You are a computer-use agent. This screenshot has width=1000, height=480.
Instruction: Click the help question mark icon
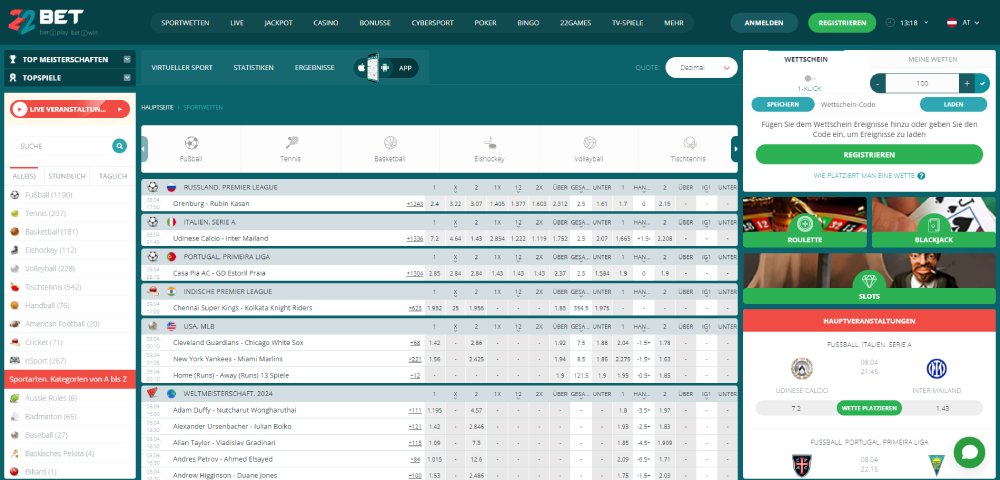[921, 176]
